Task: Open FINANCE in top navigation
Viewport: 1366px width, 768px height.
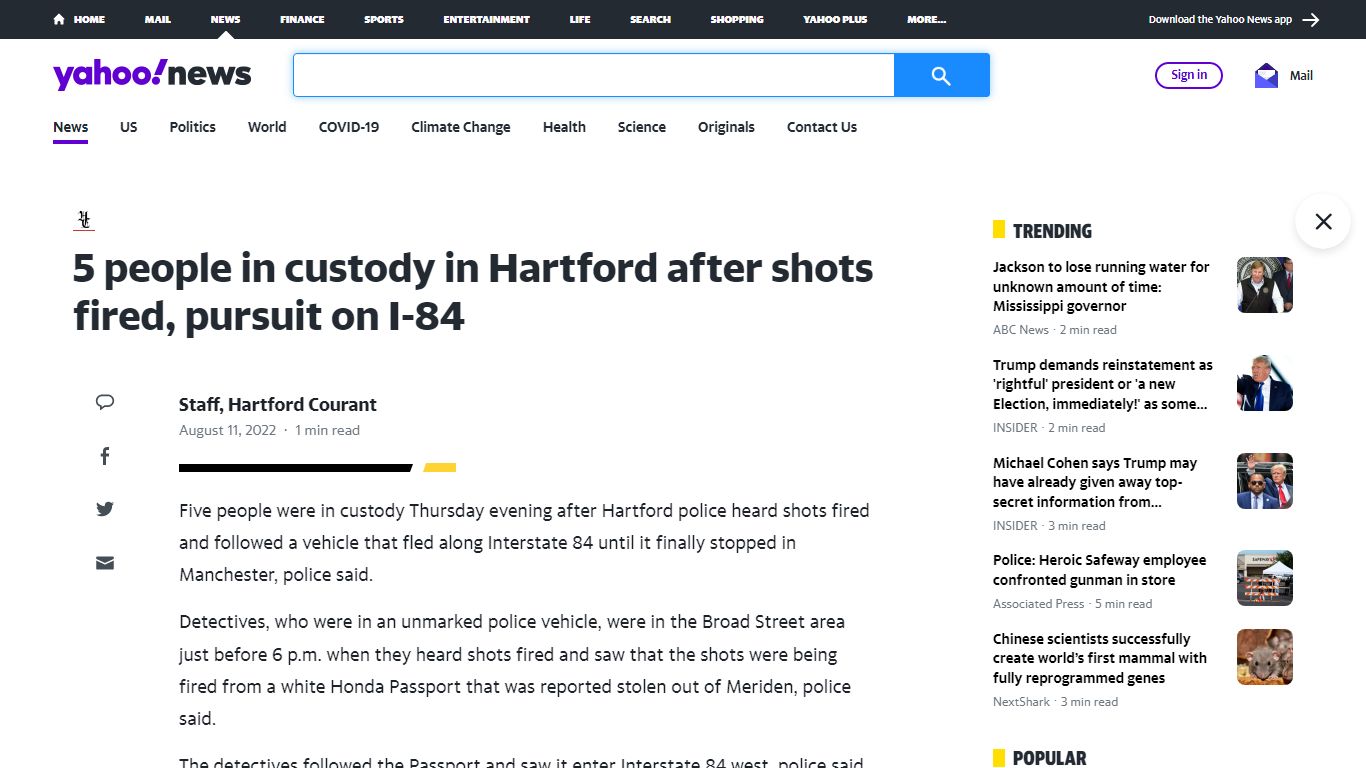Action: (302, 19)
